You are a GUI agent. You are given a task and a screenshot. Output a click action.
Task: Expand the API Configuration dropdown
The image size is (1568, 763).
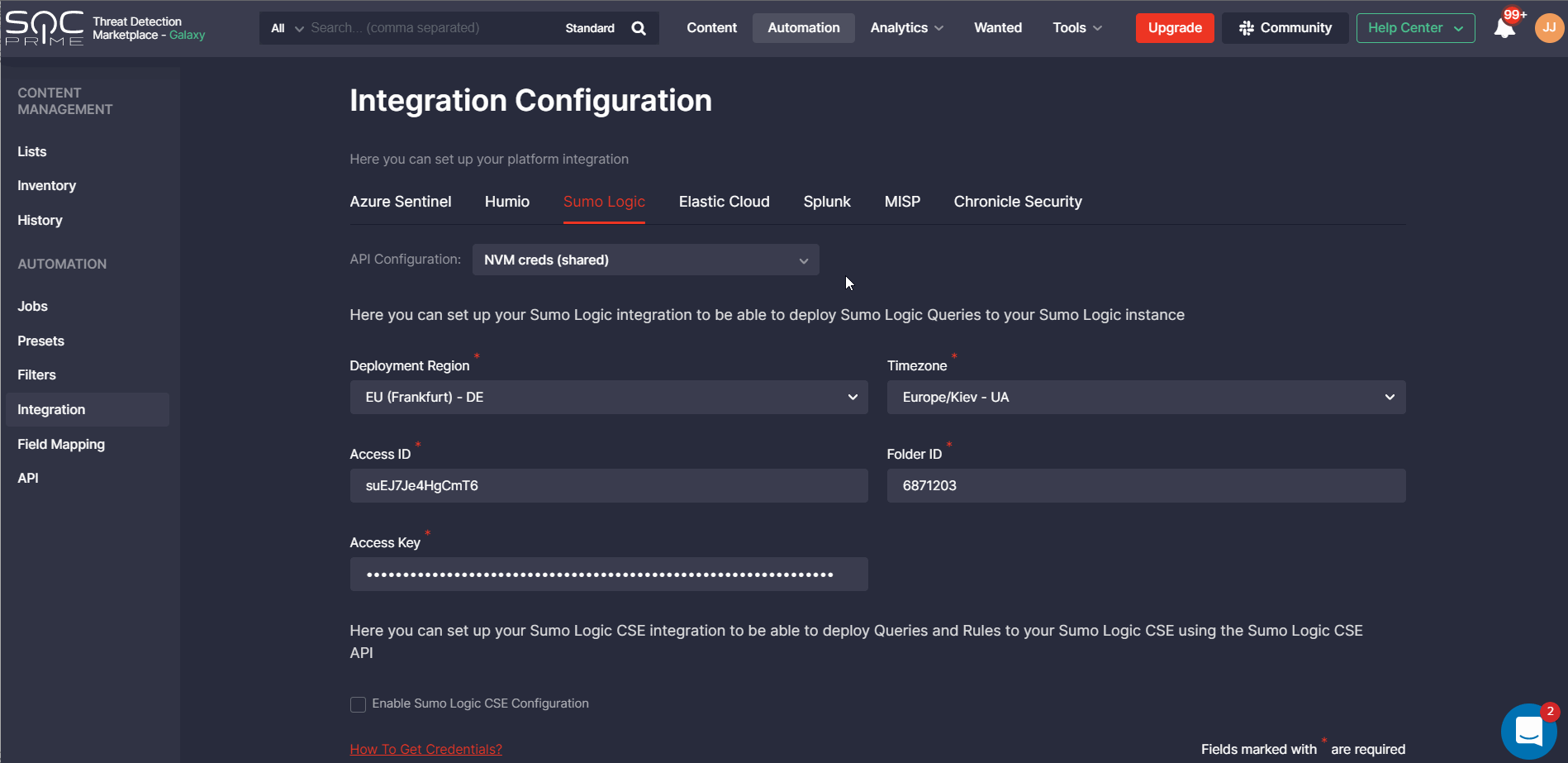coord(645,260)
